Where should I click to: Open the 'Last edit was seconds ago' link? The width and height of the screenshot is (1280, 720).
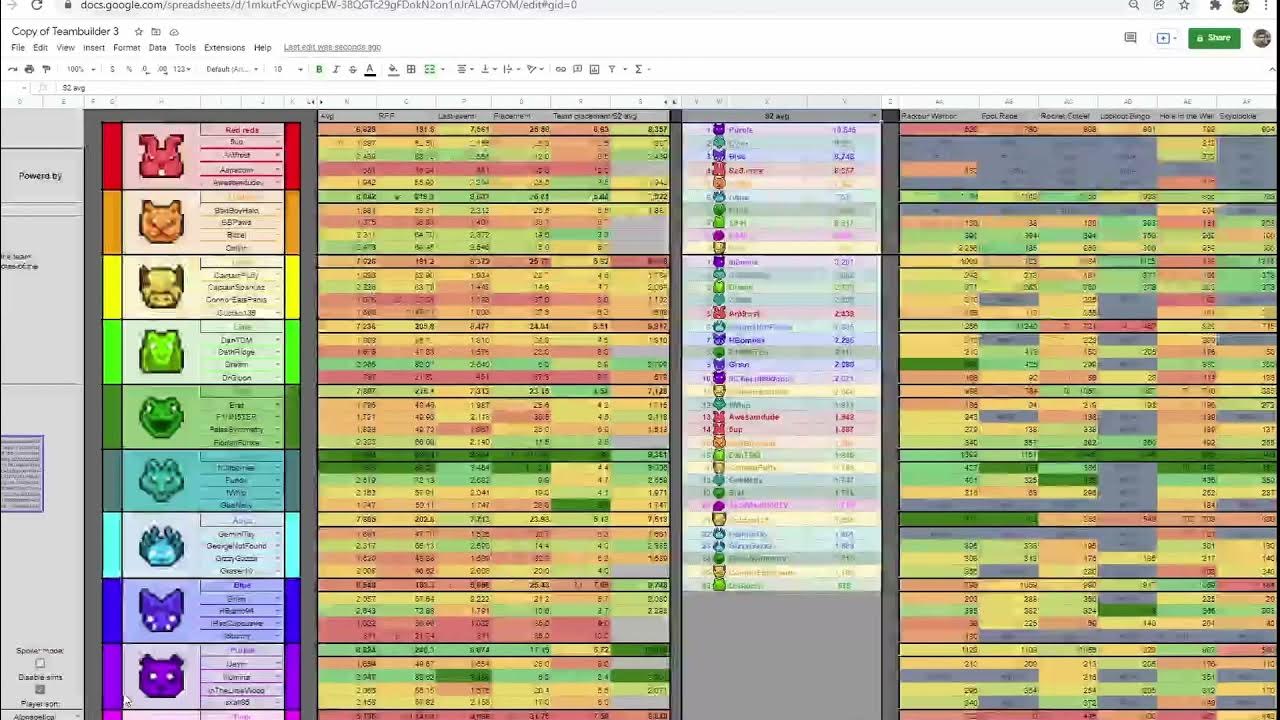pos(332,48)
